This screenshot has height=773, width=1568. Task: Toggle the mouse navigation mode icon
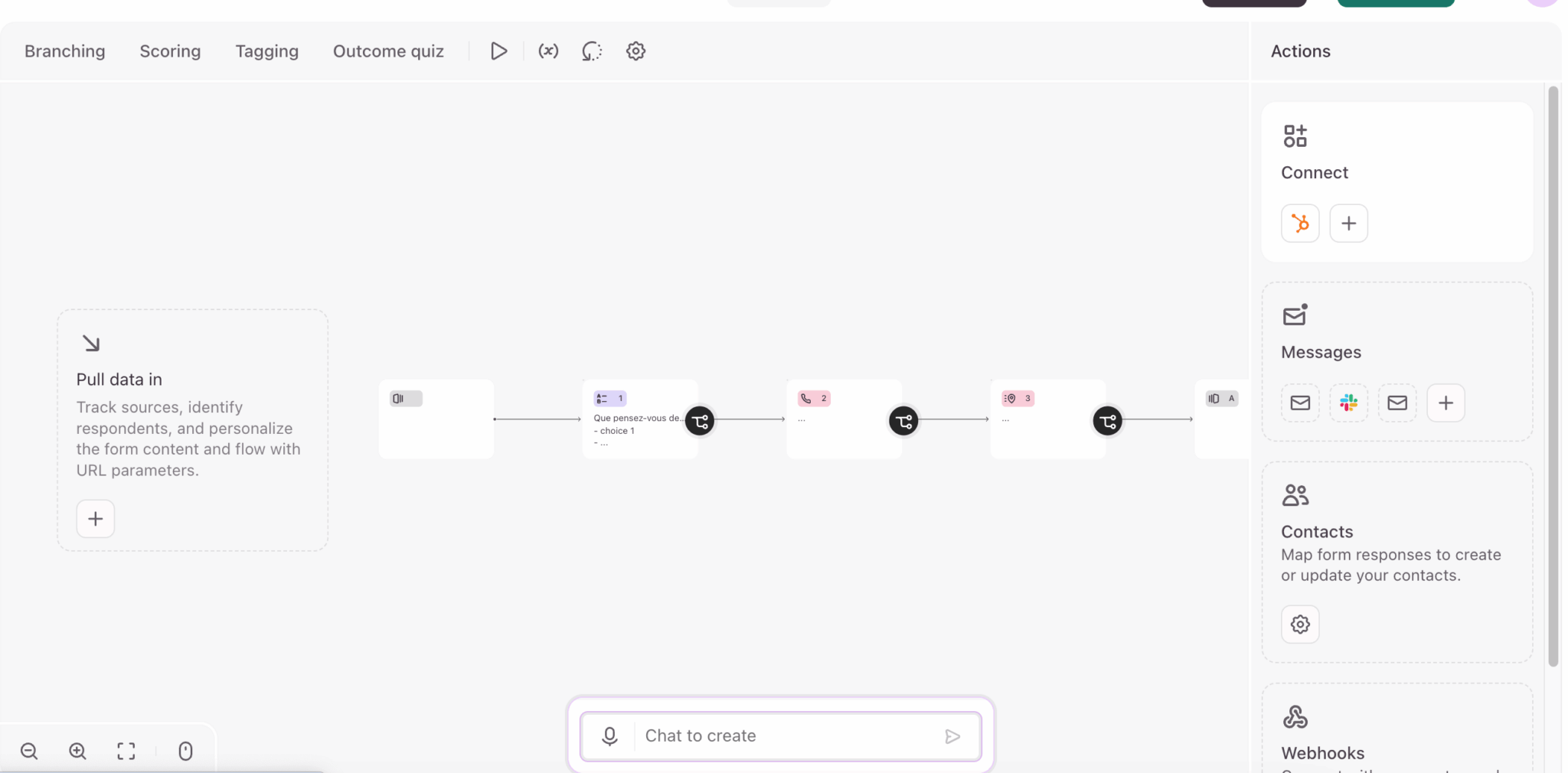(x=185, y=751)
